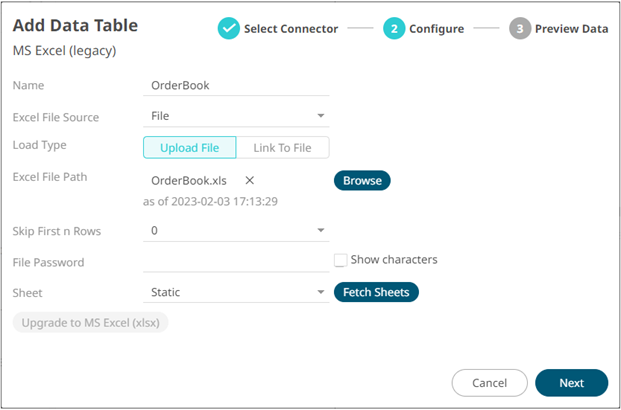Open the Excel File Source dropdown
The width and height of the screenshot is (621, 410).
point(236,116)
